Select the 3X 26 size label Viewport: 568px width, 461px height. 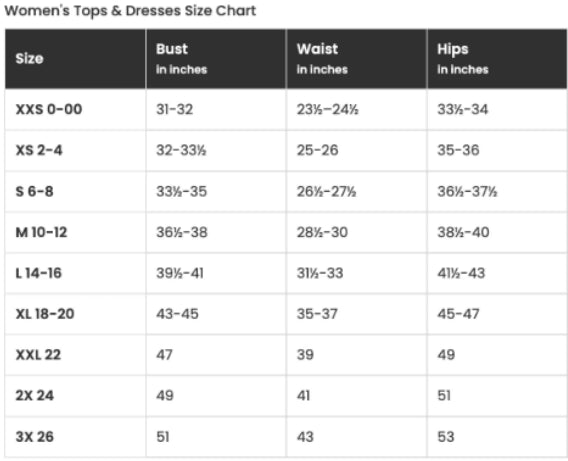click(34, 437)
